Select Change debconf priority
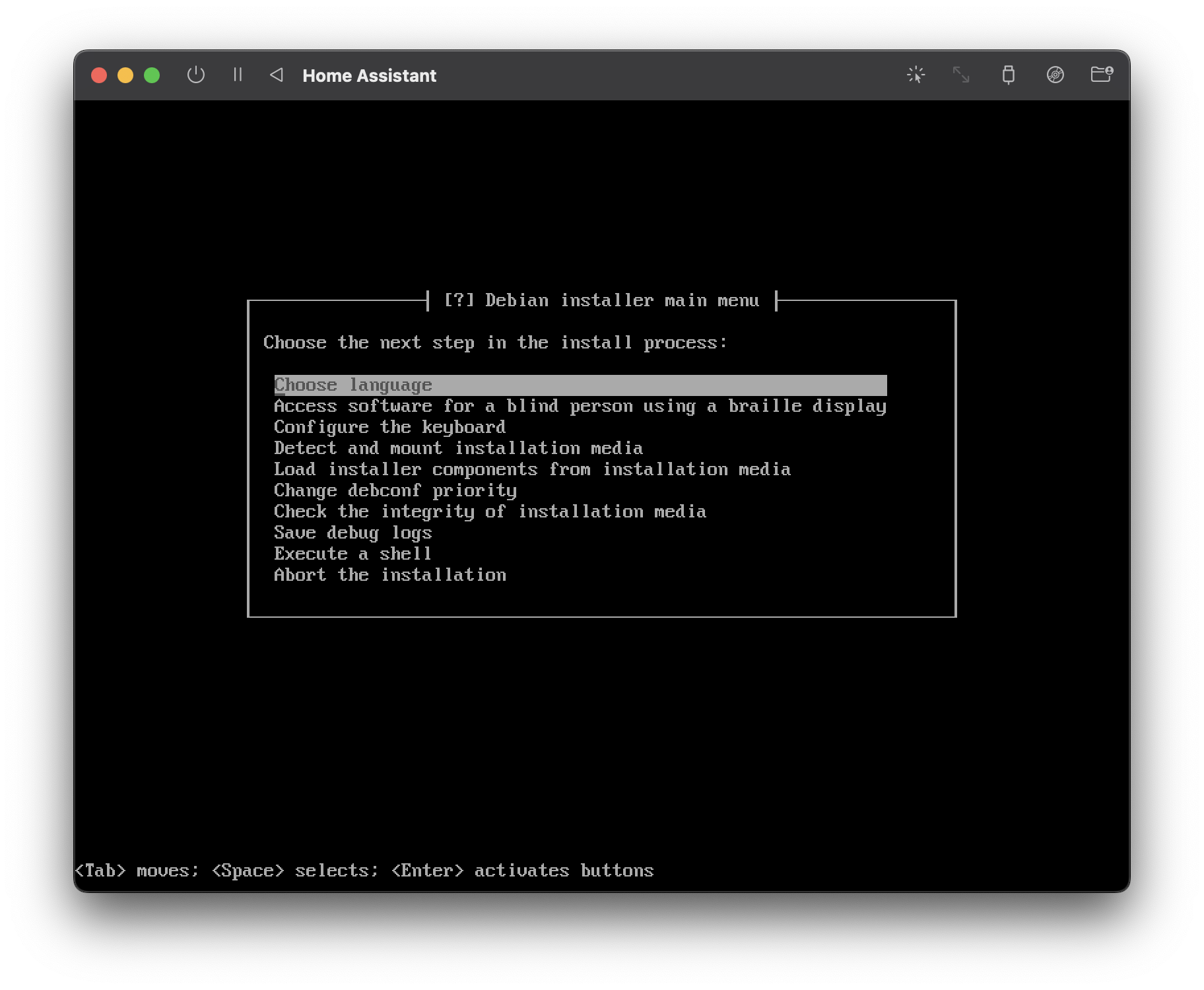Viewport: 1204px width, 990px height. (x=395, y=491)
